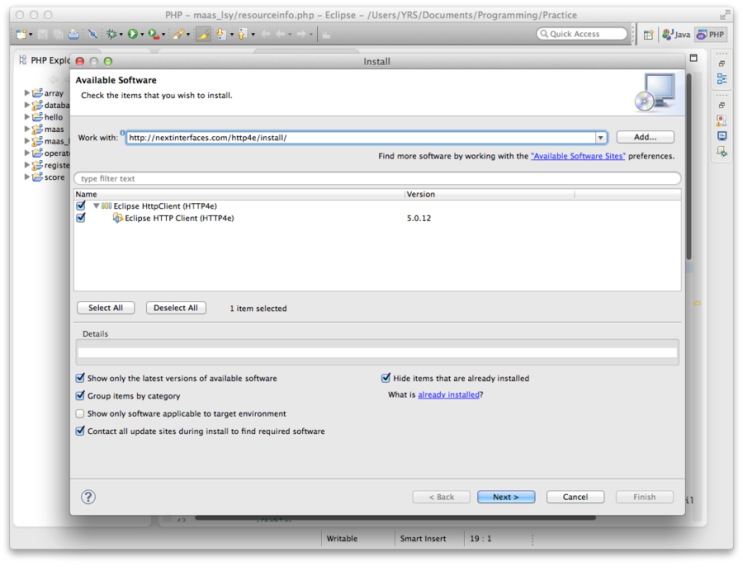
Task: Uncheck Eclipse HTTP Client (HTTP4e) 5.0.12 checkbox
Action: point(81,218)
